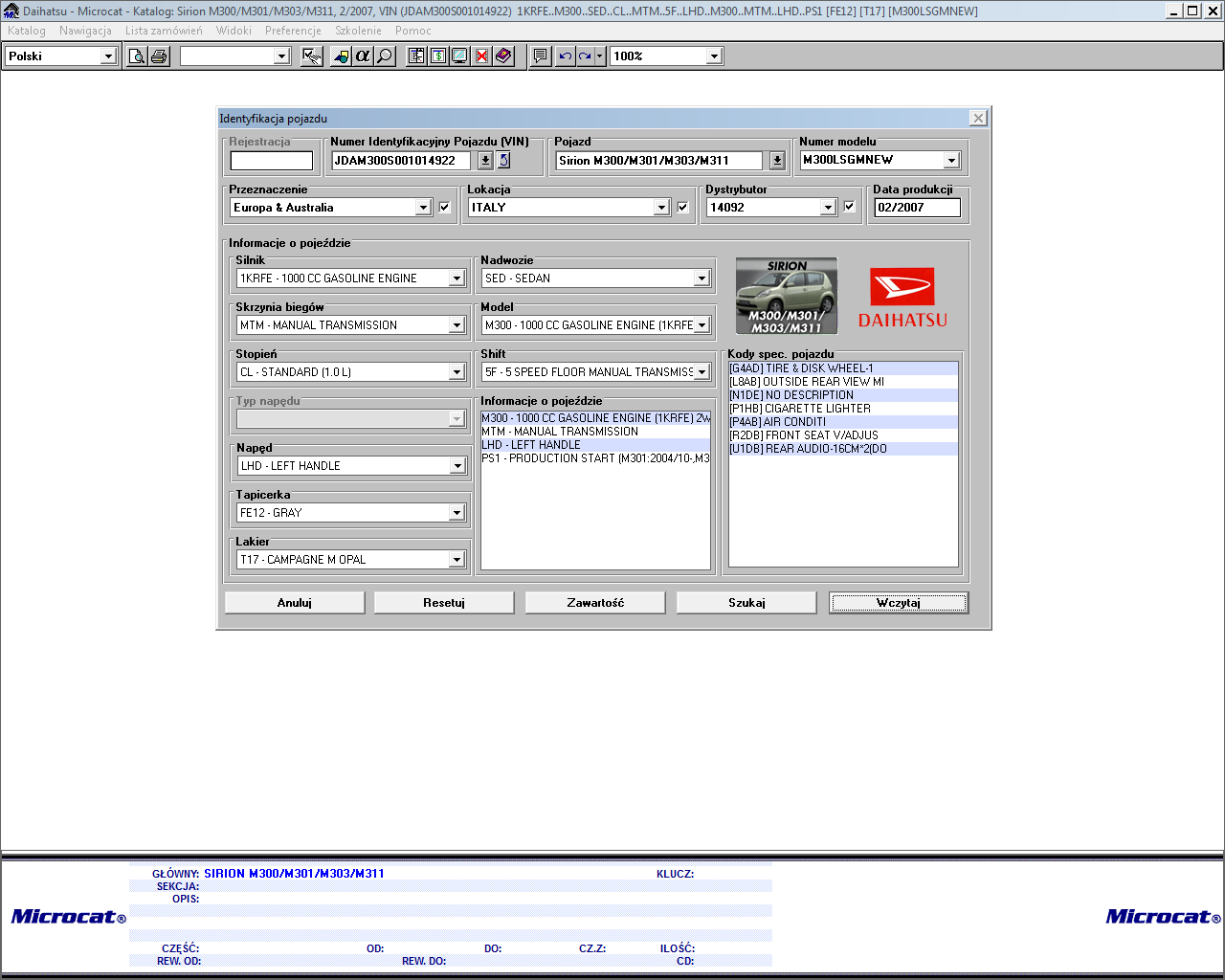Viewport: 1225px width, 980px height.
Task: Click the VIN history down-arrow icon
Action: click(x=485, y=161)
